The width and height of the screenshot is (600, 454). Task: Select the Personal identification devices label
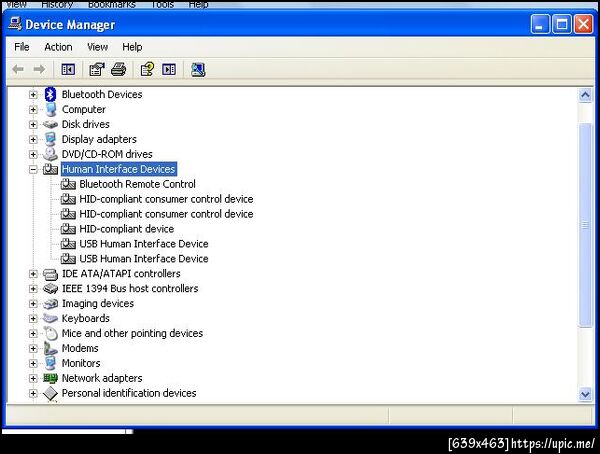(129, 393)
